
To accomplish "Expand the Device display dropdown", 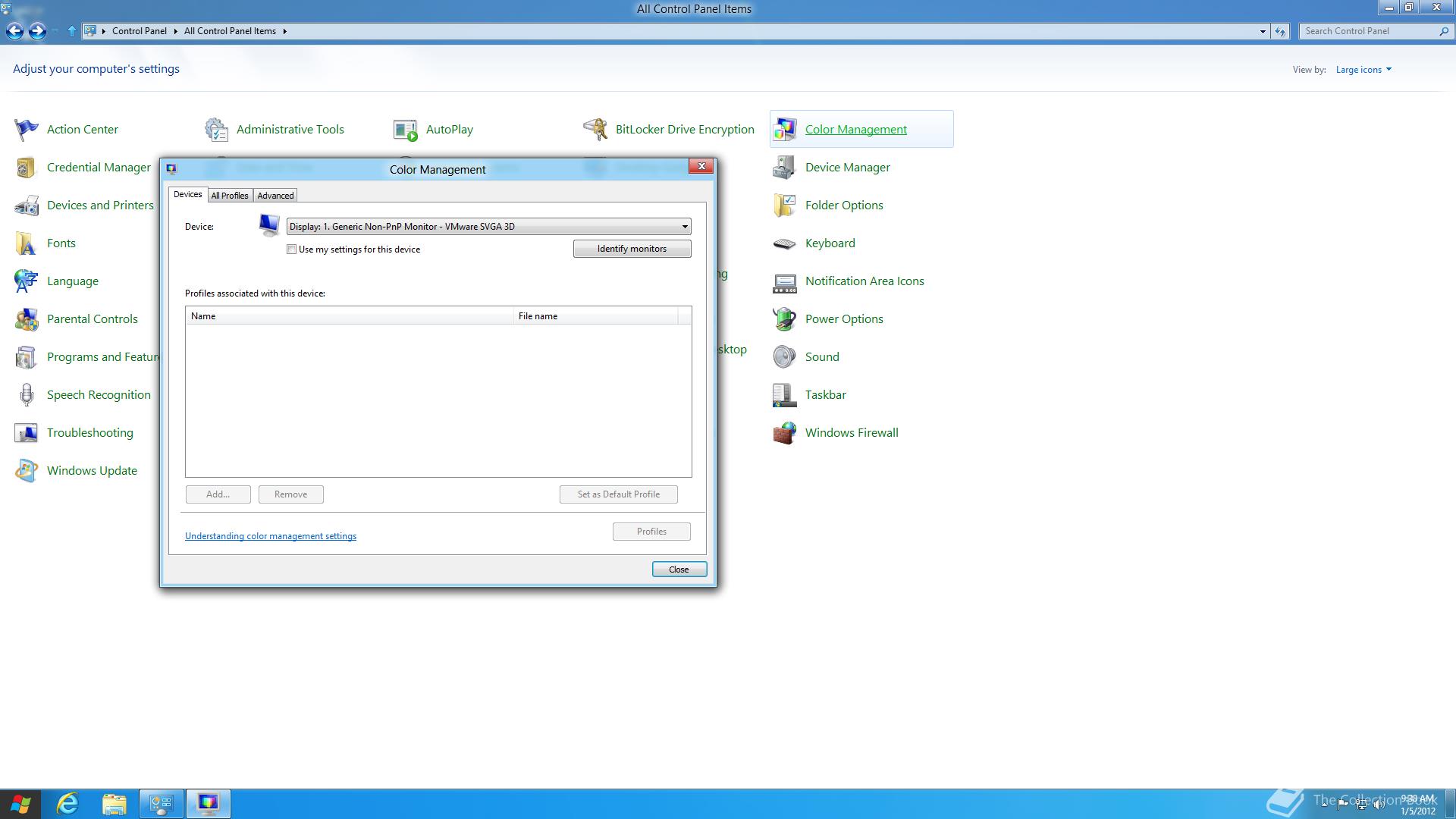I will [x=684, y=227].
